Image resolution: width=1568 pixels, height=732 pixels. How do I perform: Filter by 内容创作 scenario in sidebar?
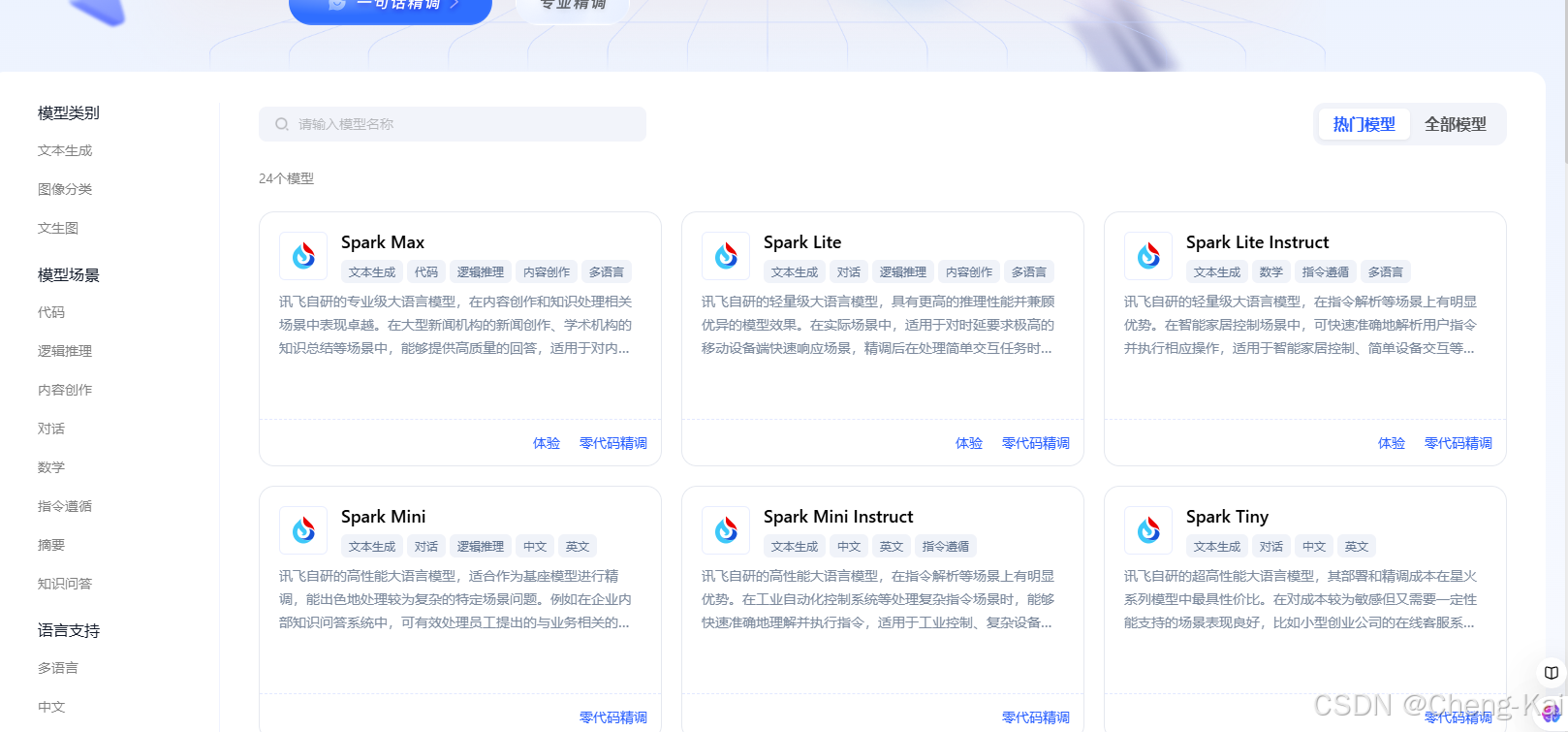tap(65, 390)
